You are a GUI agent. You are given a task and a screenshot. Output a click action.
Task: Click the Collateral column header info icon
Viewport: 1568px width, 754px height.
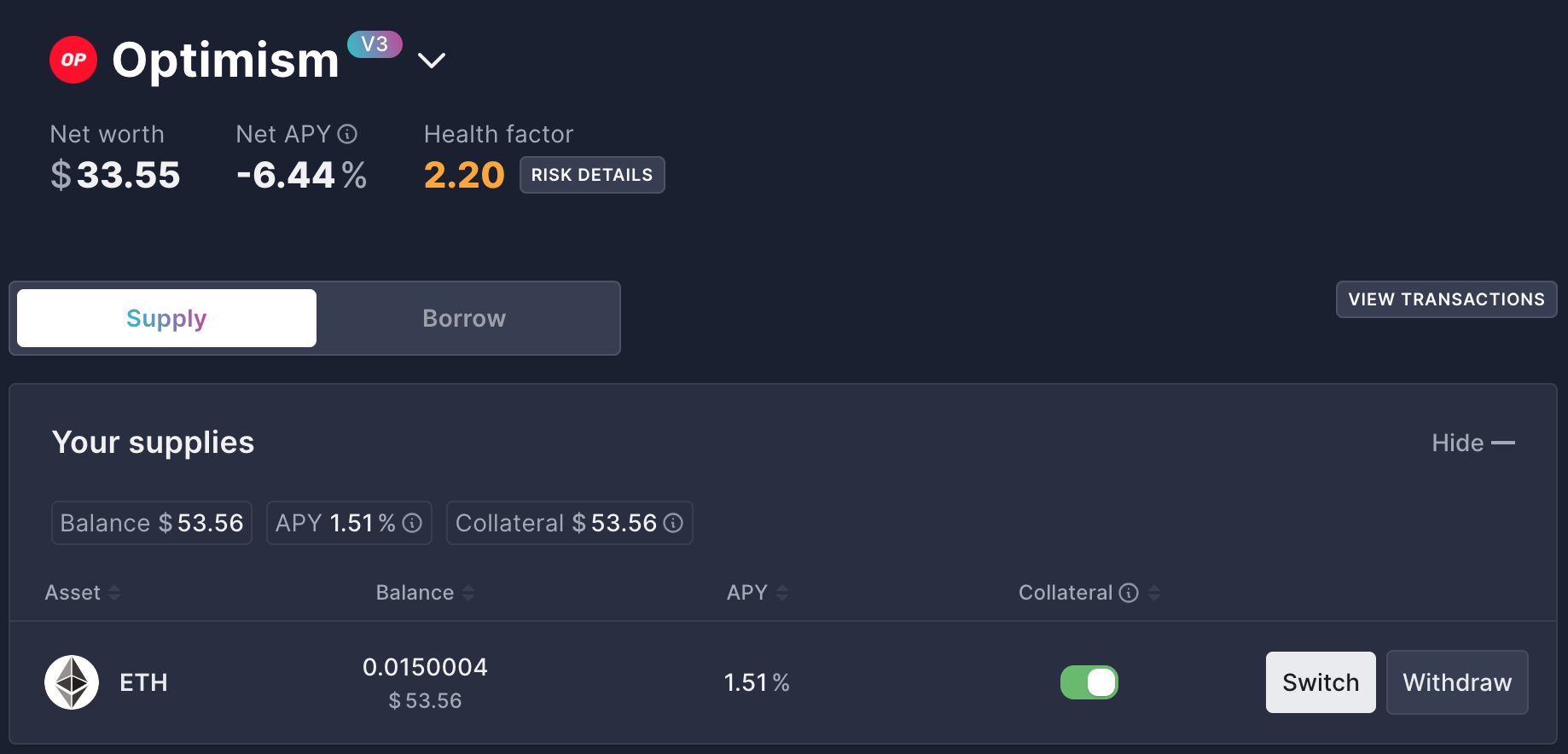(x=1129, y=593)
